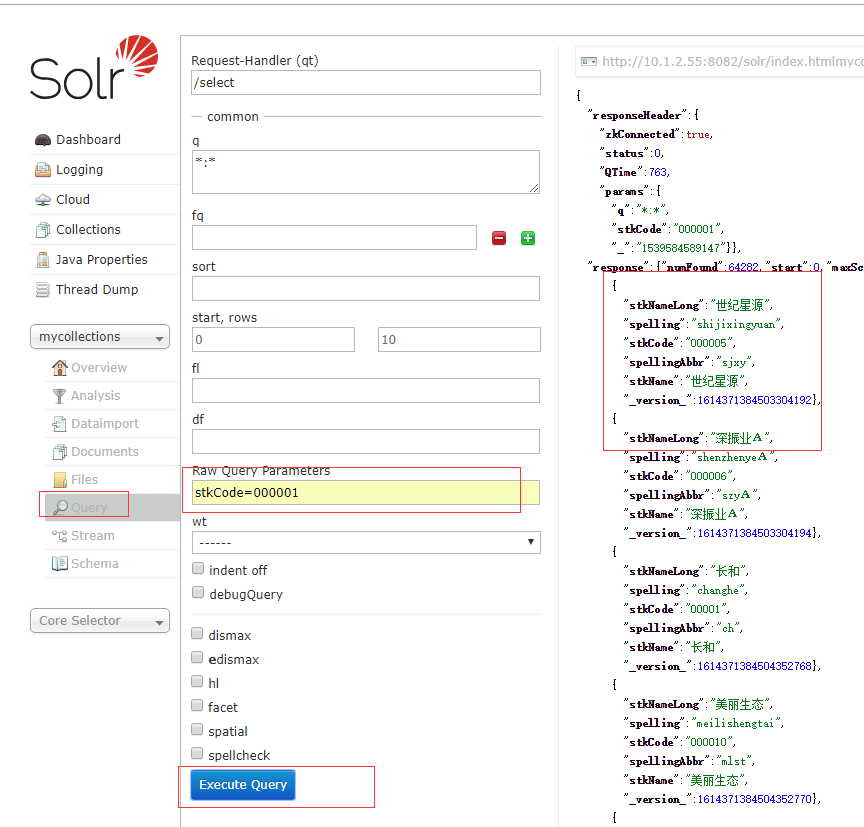Toggle the indent off checkbox
The image size is (864, 827).
[x=198, y=569]
